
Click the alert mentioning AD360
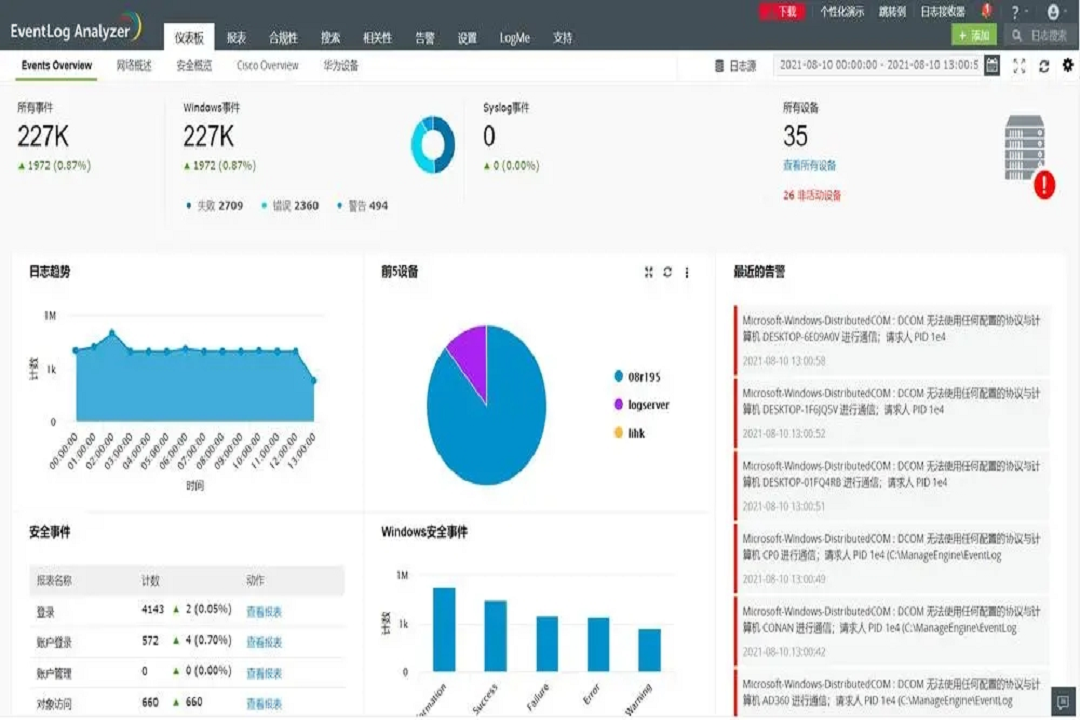893,693
